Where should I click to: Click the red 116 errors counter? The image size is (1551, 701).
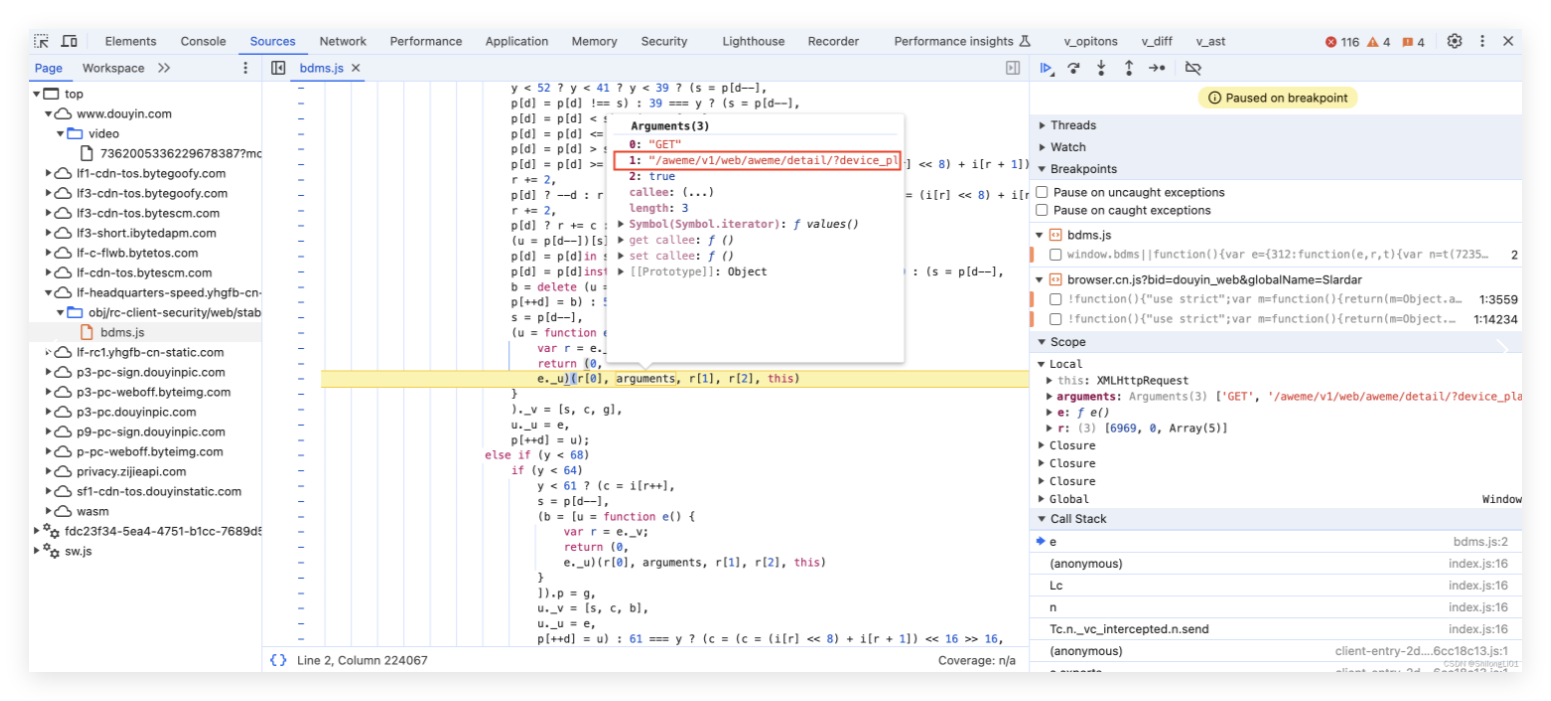(1342, 42)
